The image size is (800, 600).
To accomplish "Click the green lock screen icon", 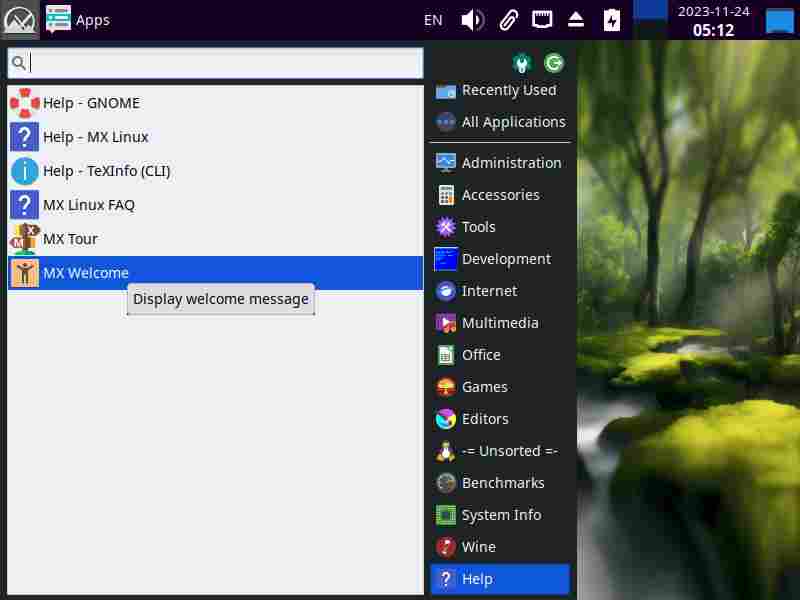I will (521, 63).
